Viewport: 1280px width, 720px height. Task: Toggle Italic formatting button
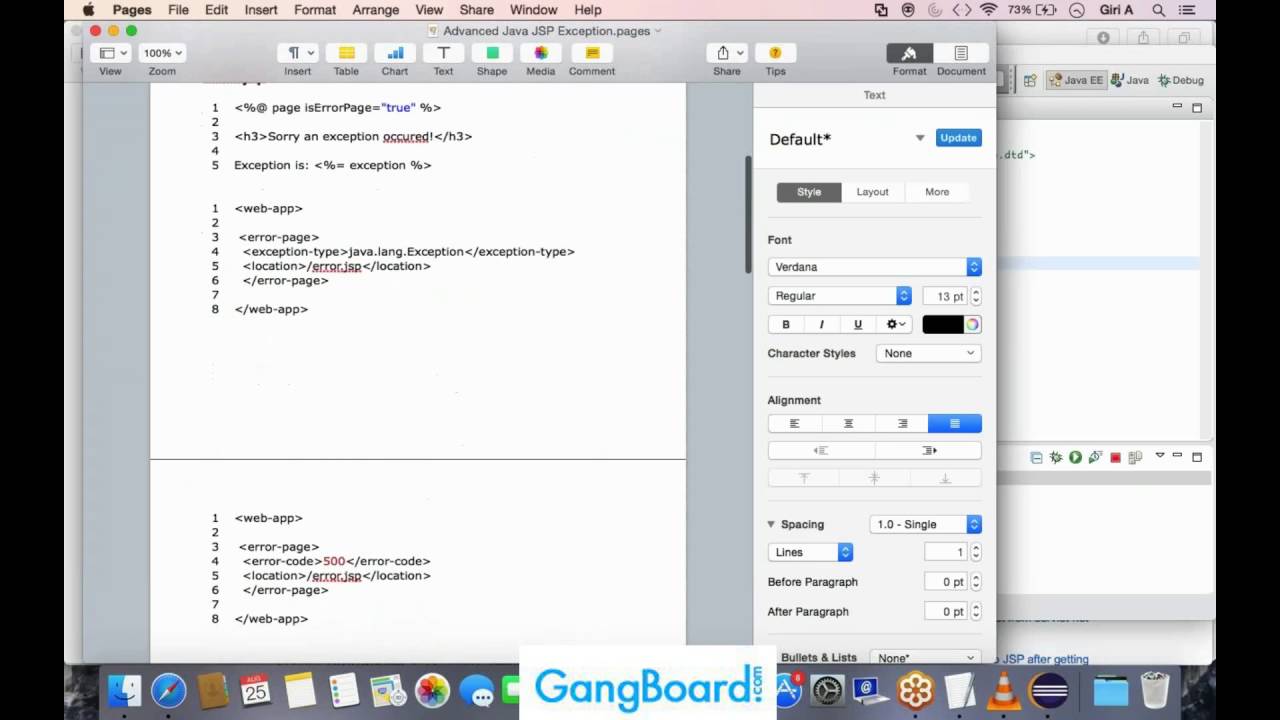click(x=821, y=324)
